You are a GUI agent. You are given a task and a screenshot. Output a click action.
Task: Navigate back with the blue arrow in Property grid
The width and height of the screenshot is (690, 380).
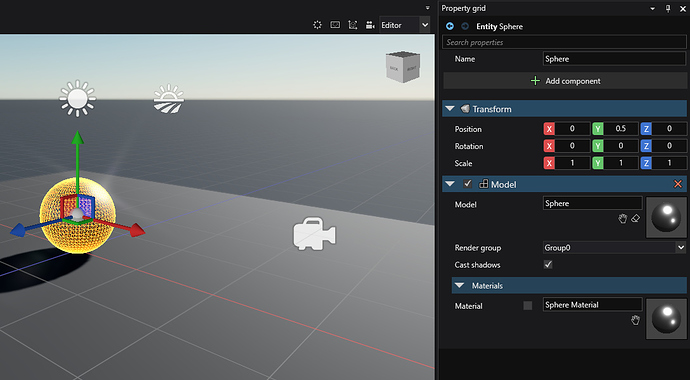pyautogui.click(x=450, y=26)
